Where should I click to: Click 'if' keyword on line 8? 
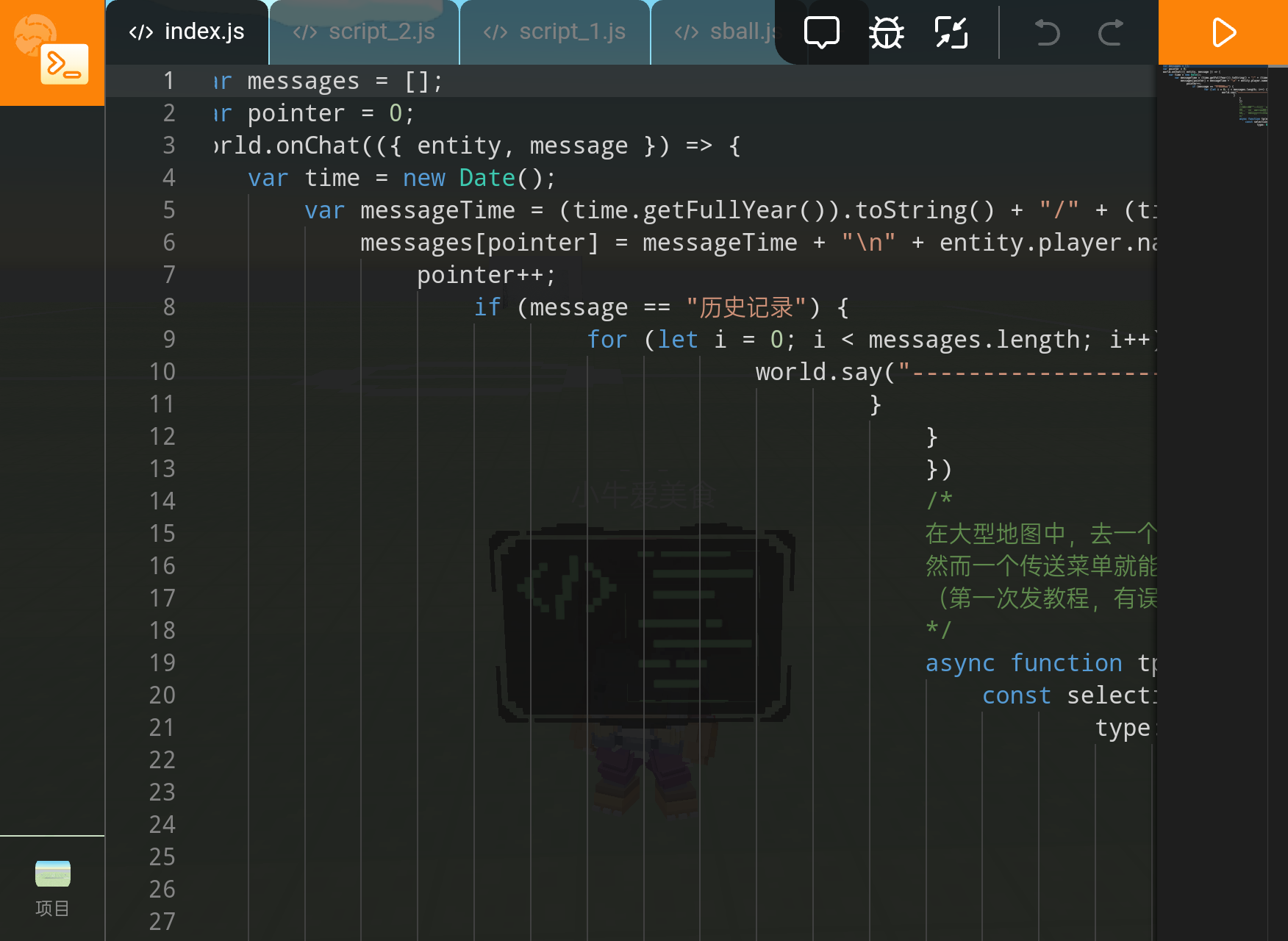click(487, 307)
